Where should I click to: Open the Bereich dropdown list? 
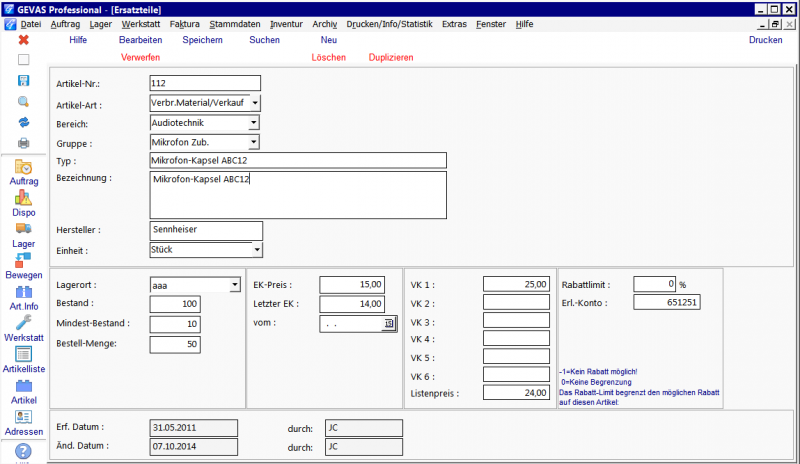point(254,122)
